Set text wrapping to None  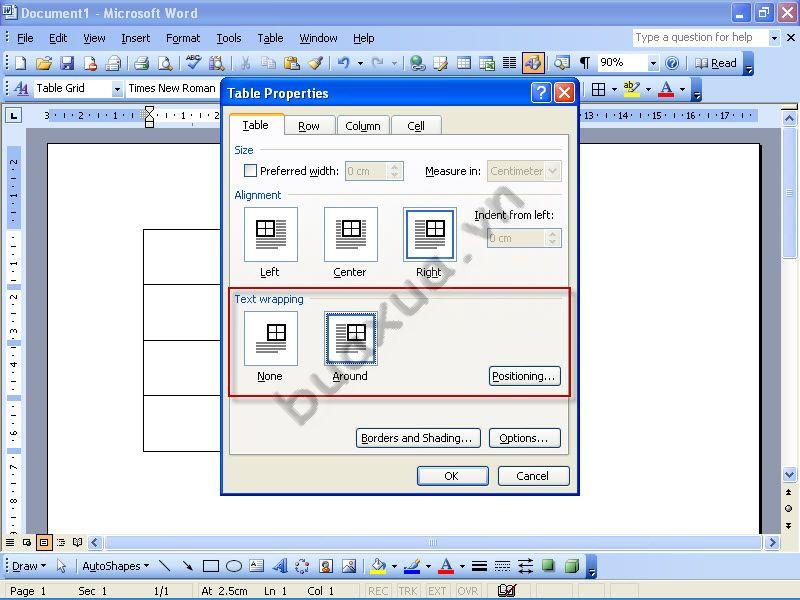[x=270, y=339]
